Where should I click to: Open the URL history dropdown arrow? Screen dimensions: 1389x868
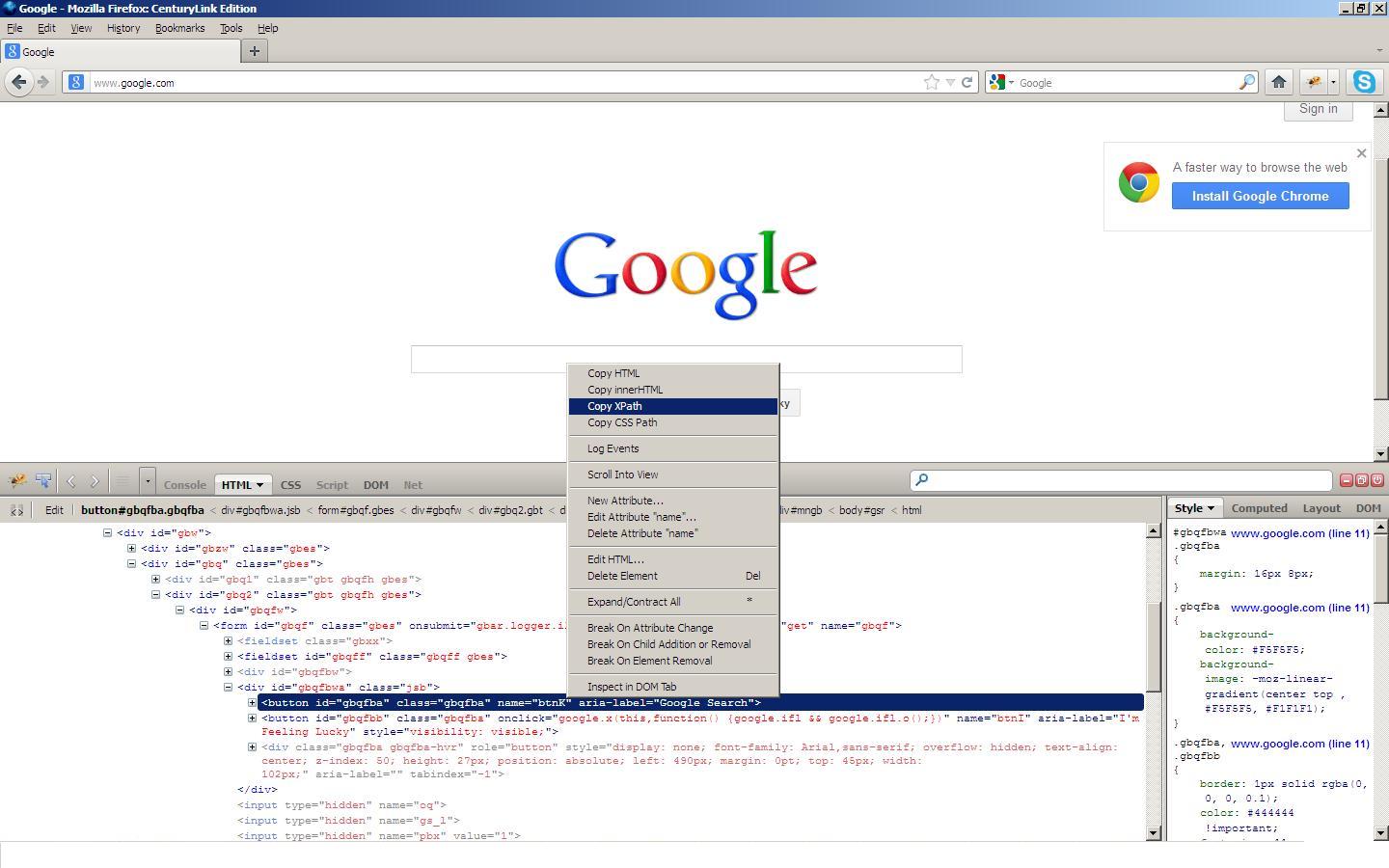tap(950, 83)
